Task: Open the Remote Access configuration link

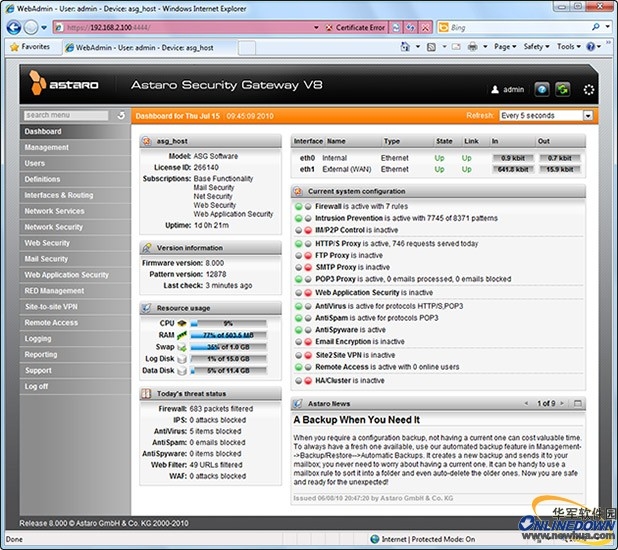Action: [x=342, y=367]
